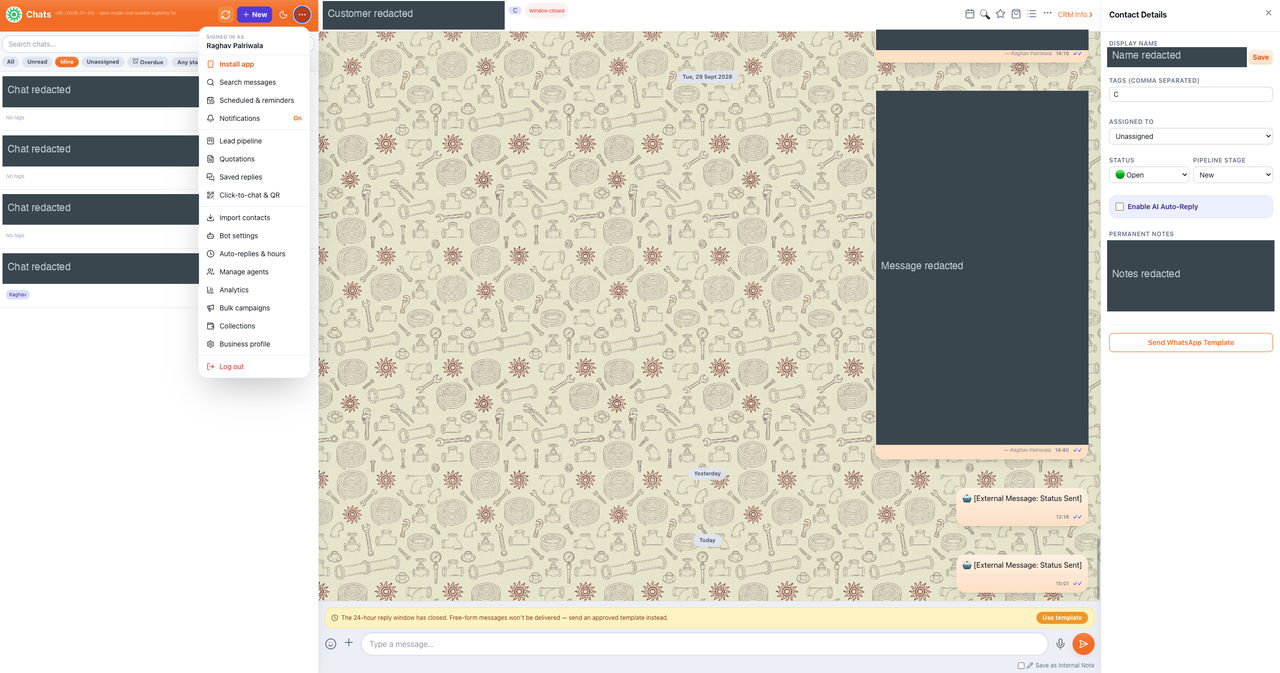Select the Unread filter chip
This screenshot has height=673, width=1280.
click(37, 62)
